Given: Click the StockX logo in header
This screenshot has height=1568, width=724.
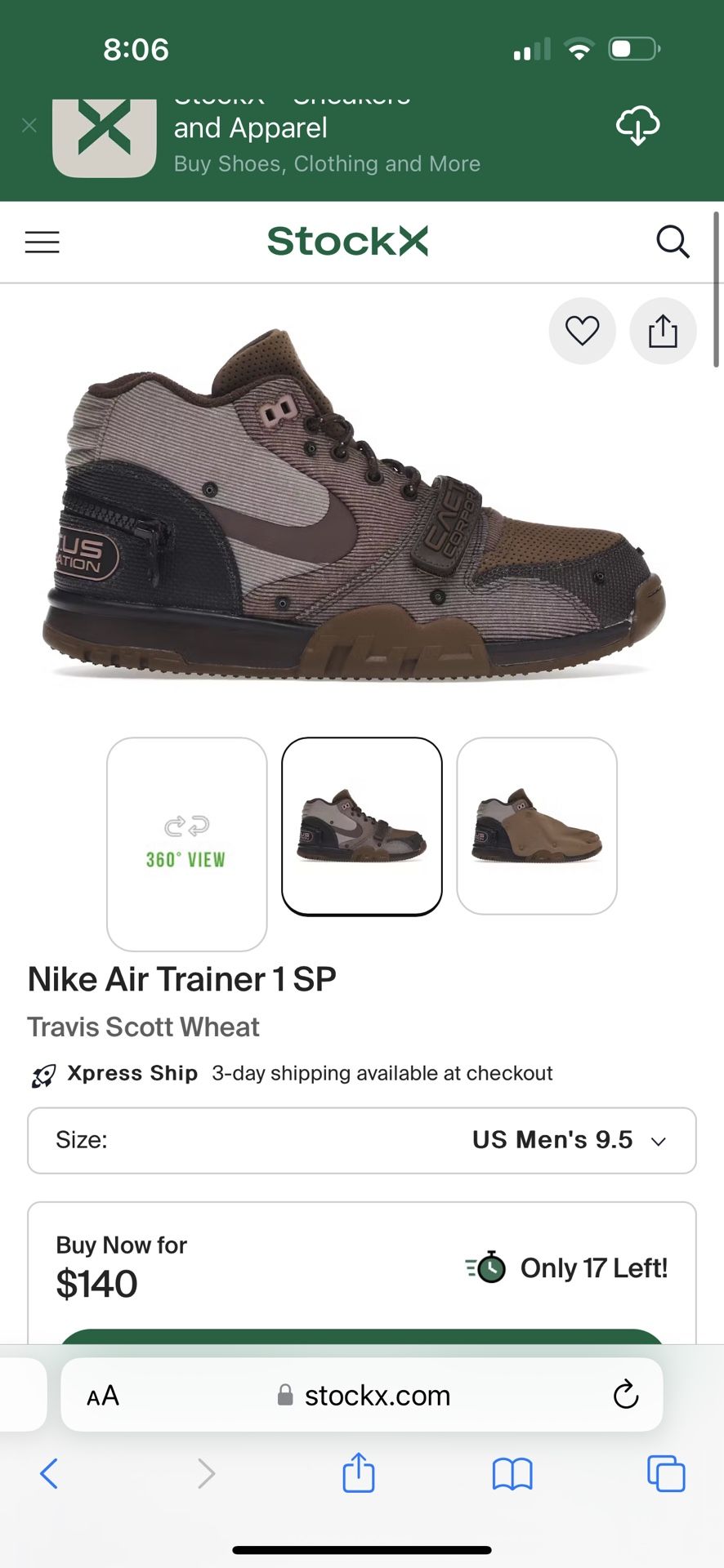Looking at the screenshot, I should tap(347, 242).
